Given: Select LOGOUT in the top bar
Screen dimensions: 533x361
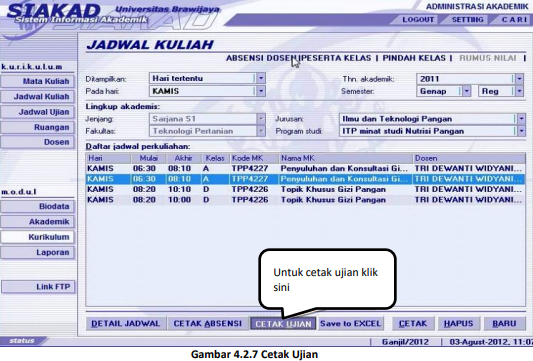Looking at the screenshot, I should (x=418, y=20).
